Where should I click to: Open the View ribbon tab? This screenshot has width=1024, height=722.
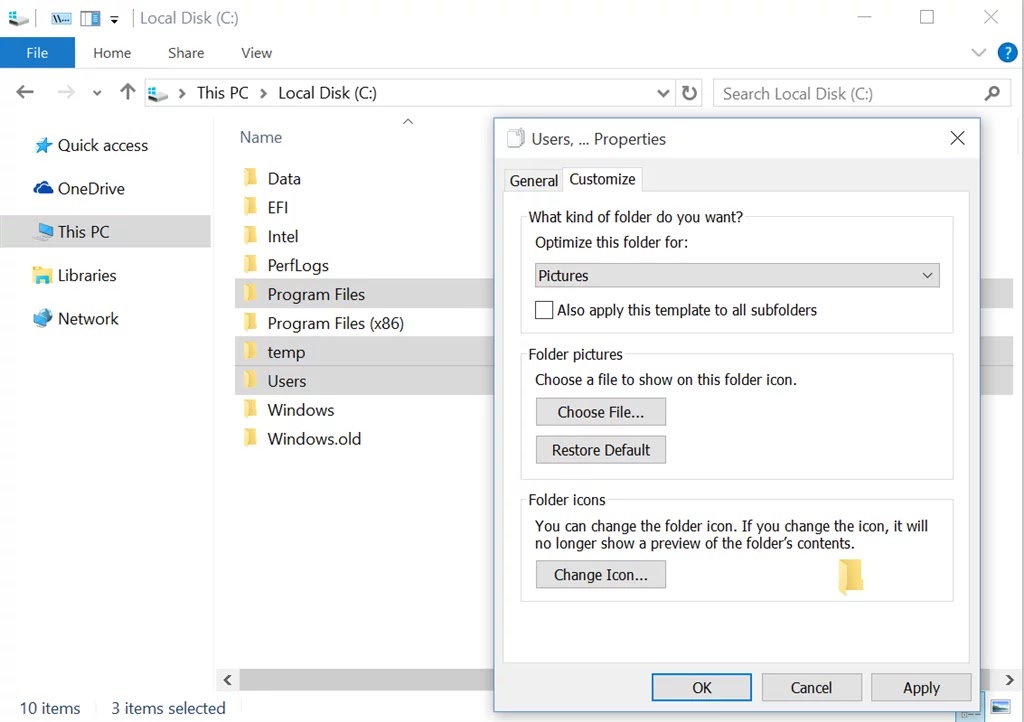[256, 52]
